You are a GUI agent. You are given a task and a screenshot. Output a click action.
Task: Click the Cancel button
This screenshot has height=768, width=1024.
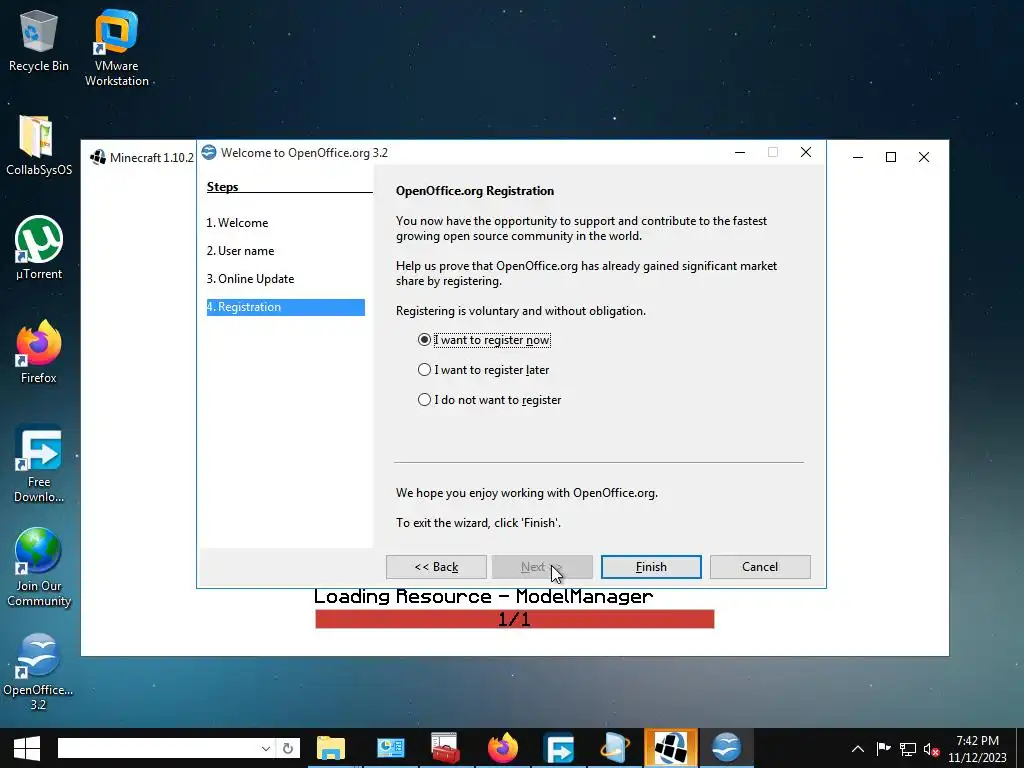click(760, 567)
